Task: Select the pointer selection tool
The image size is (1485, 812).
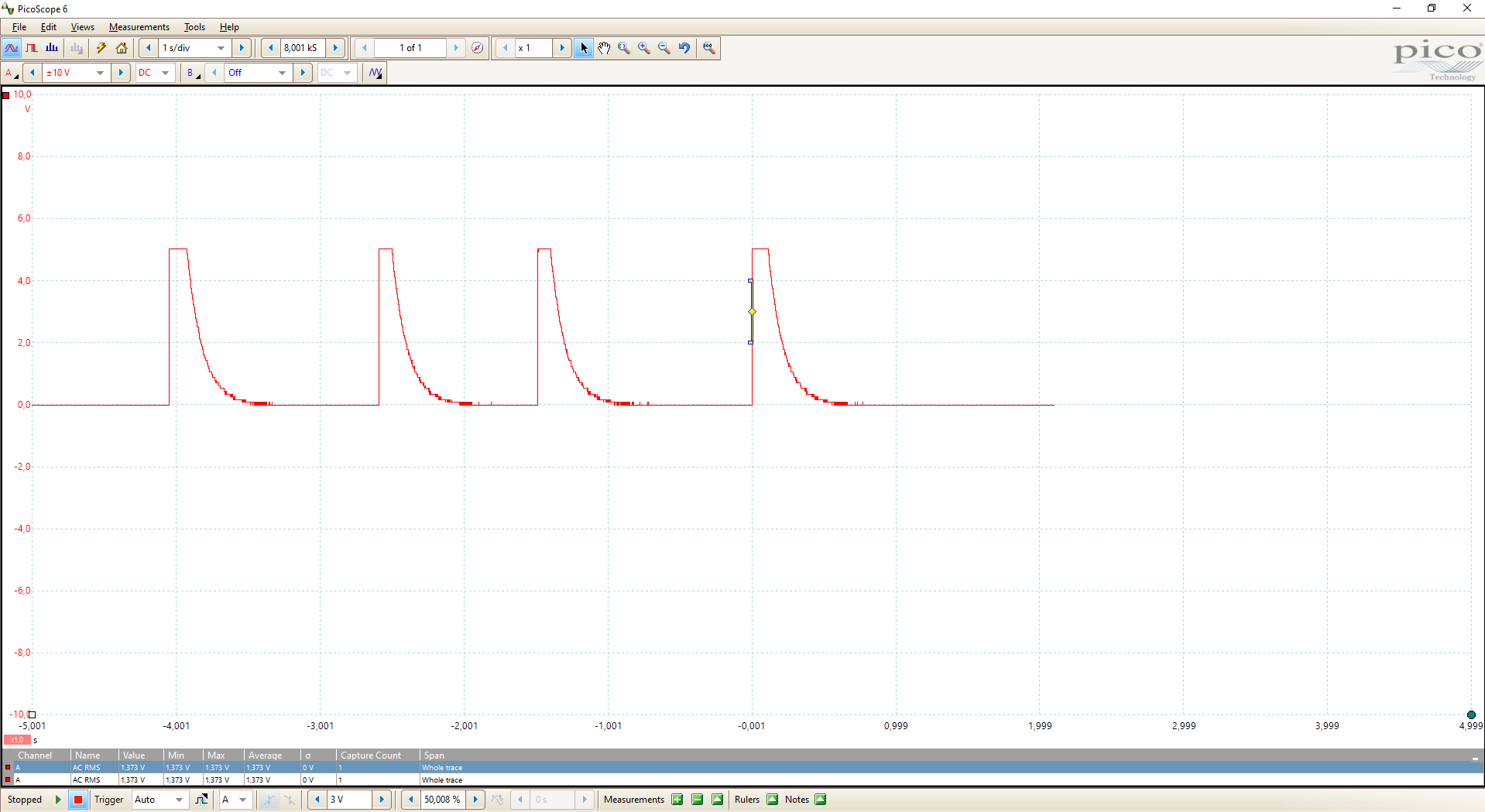Action: point(584,48)
